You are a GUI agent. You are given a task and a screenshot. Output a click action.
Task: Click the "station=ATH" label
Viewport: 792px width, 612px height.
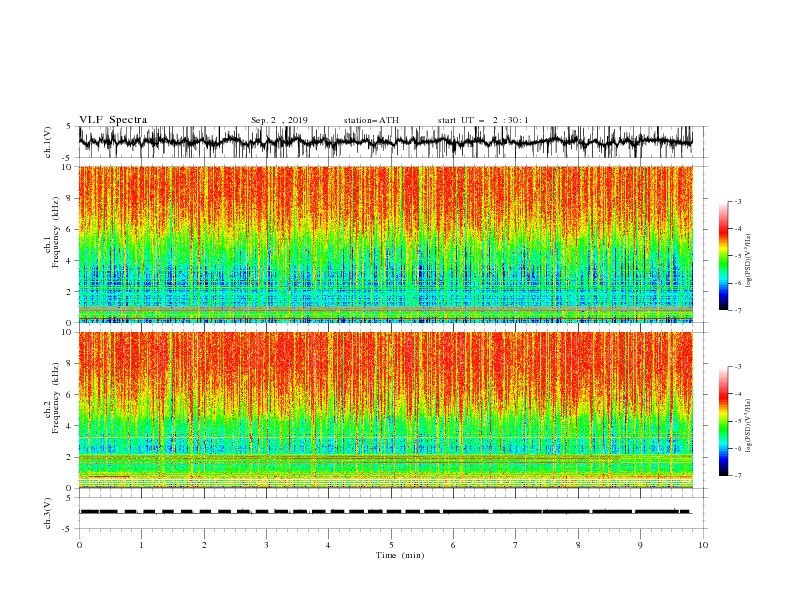pyautogui.click(x=371, y=120)
